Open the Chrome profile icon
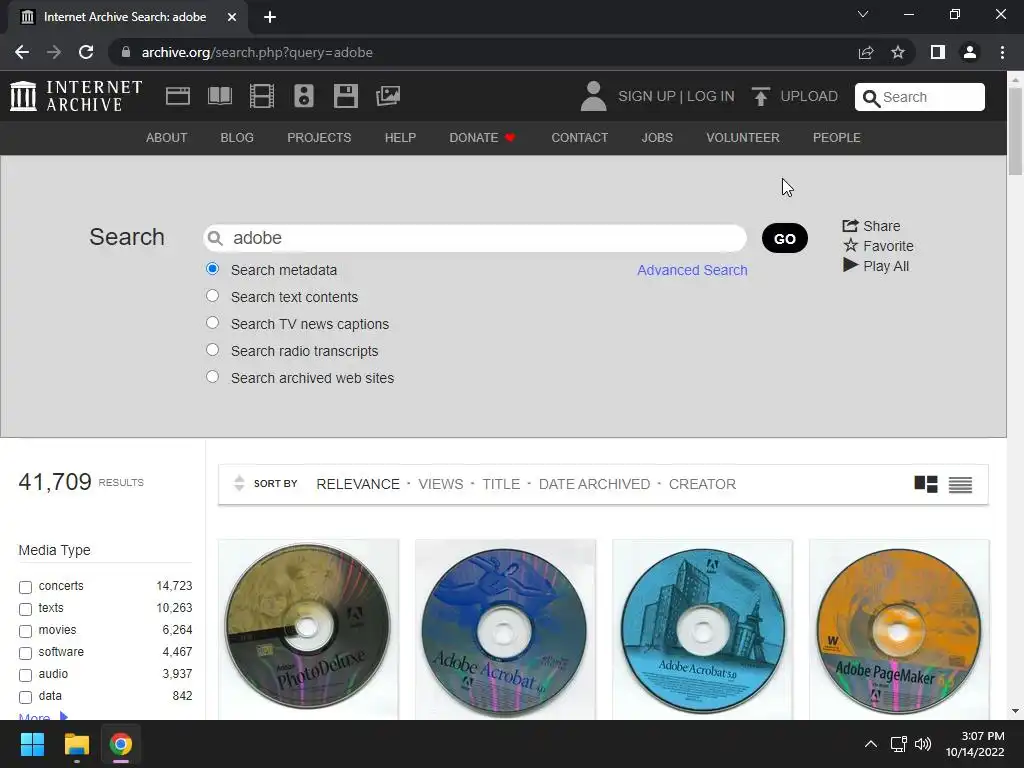The image size is (1024, 768). 970,52
